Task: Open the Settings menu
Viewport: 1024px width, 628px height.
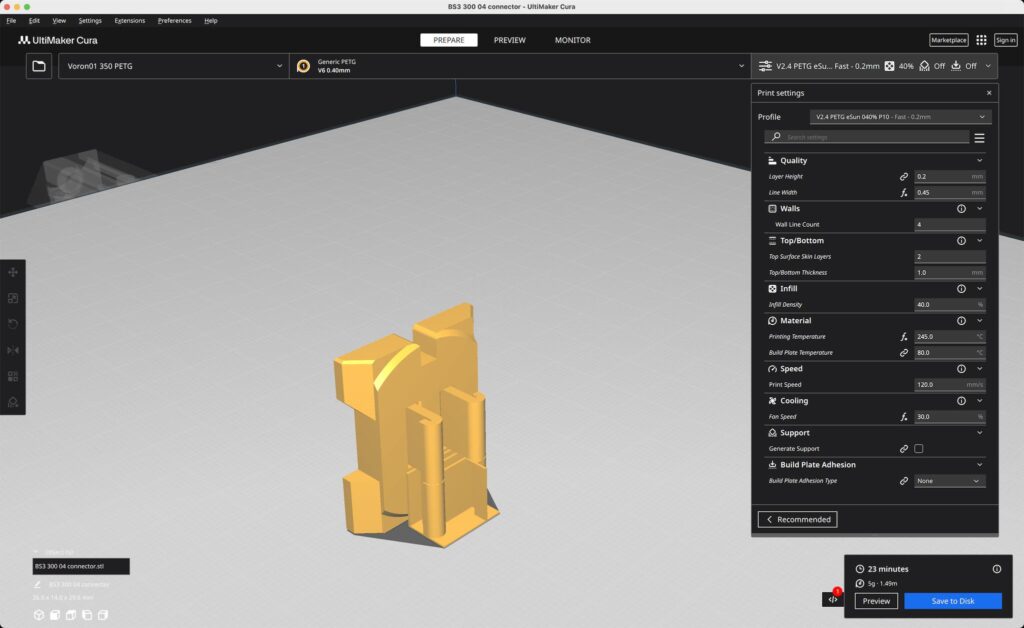Action: click(x=90, y=21)
